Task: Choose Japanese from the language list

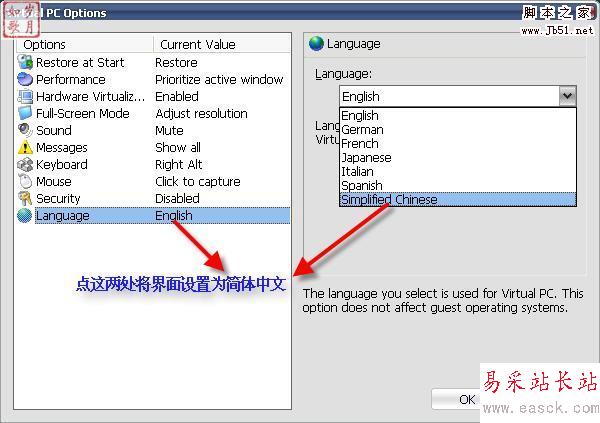Action: (x=458, y=157)
